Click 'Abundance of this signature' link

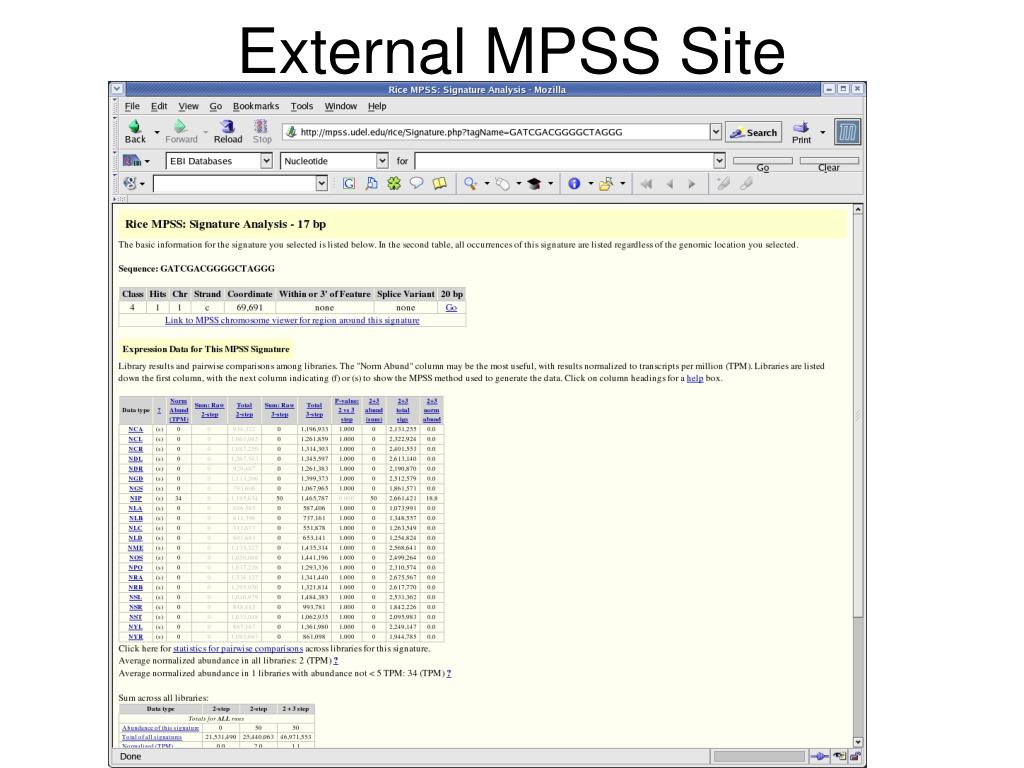(160, 728)
